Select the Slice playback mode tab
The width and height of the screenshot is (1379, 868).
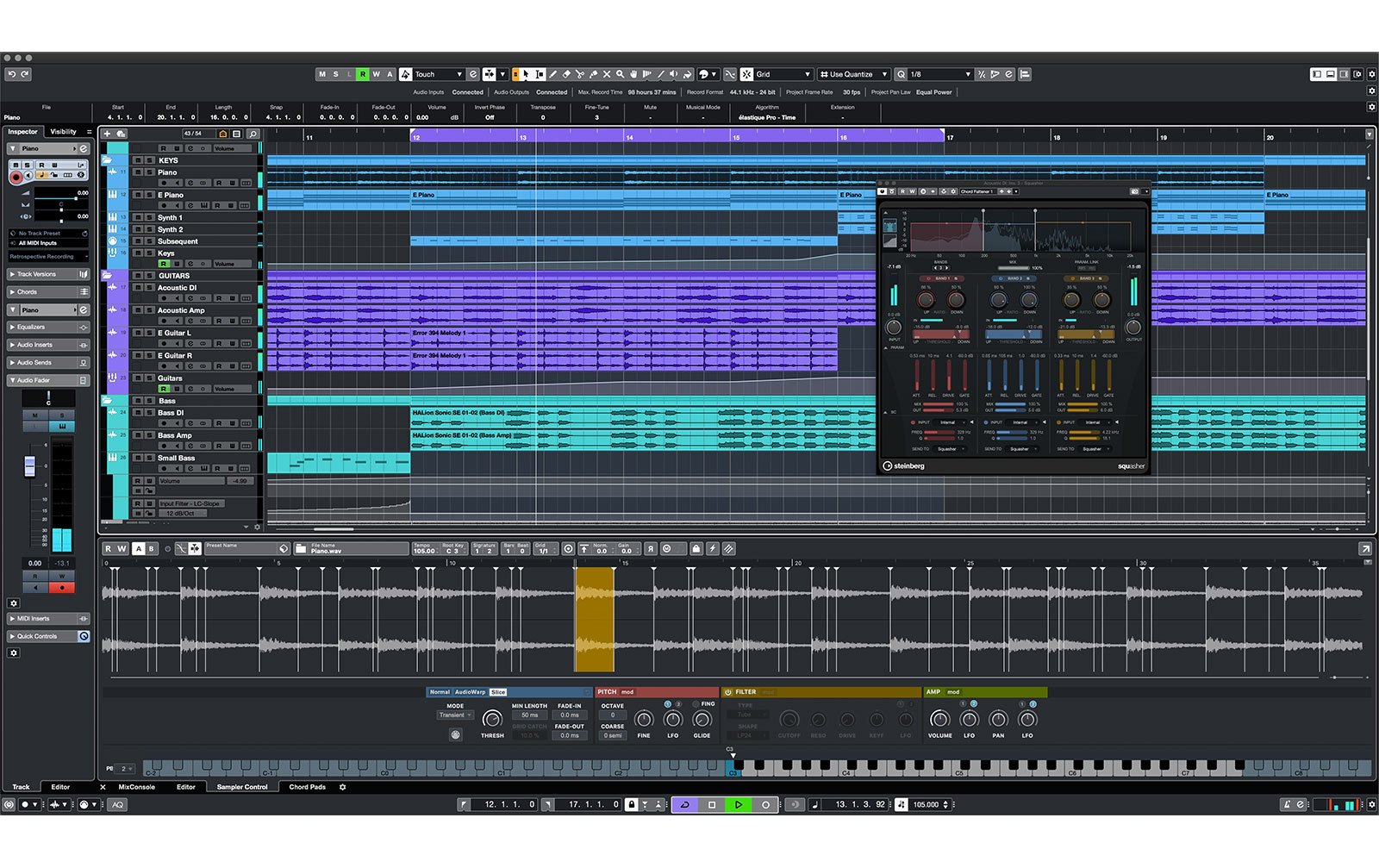tap(498, 692)
